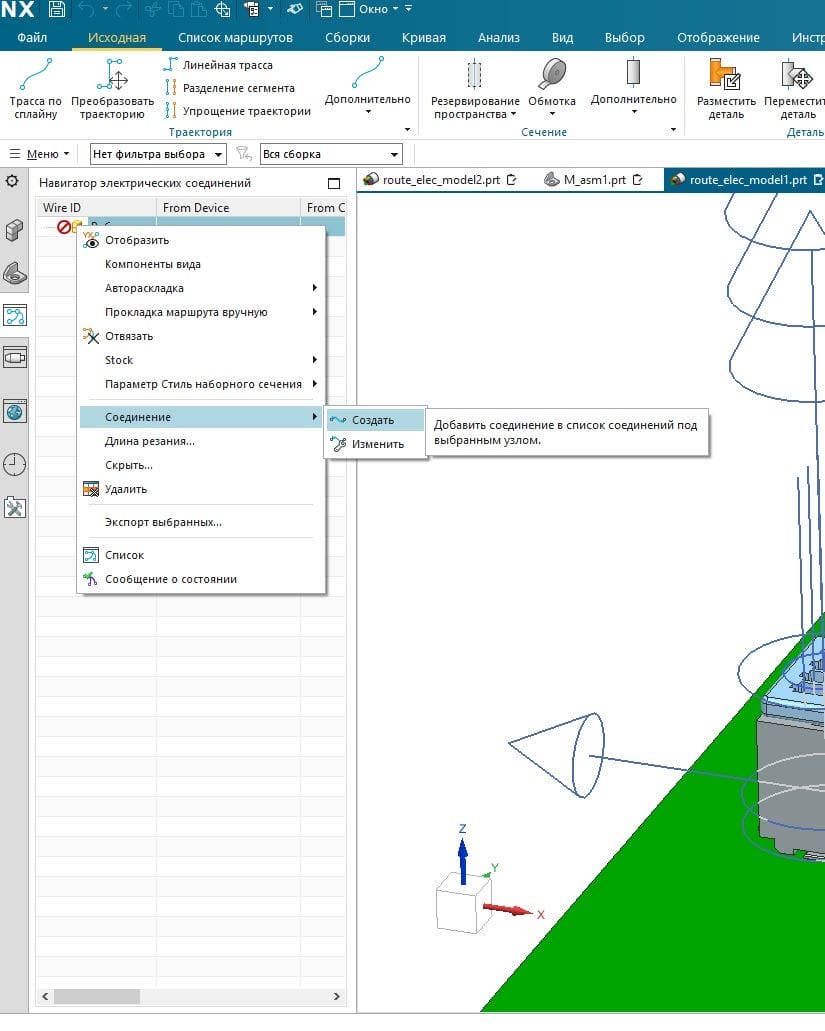Click the reset selection filter funnel icon
825x1031 pixels.
point(244,154)
